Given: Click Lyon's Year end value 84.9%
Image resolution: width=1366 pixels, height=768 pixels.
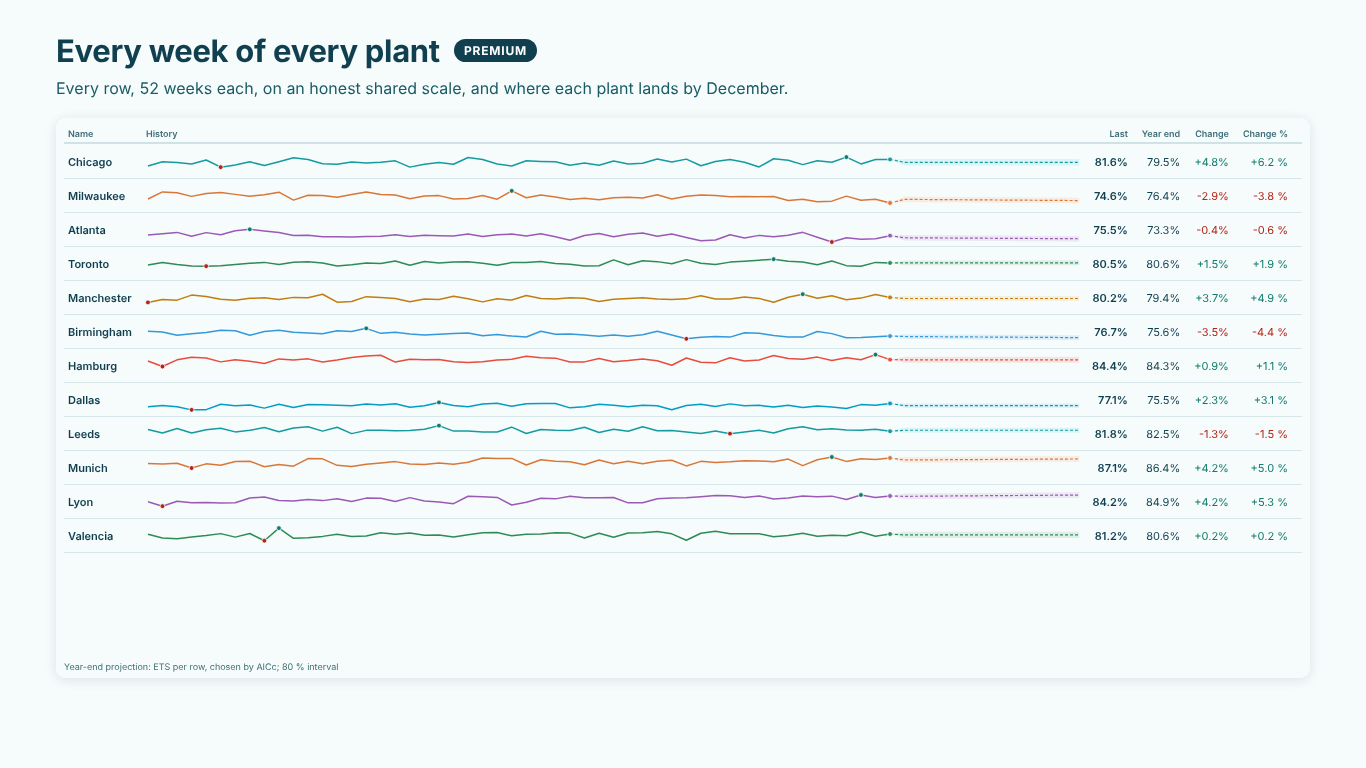Looking at the screenshot, I should [1163, 502].
